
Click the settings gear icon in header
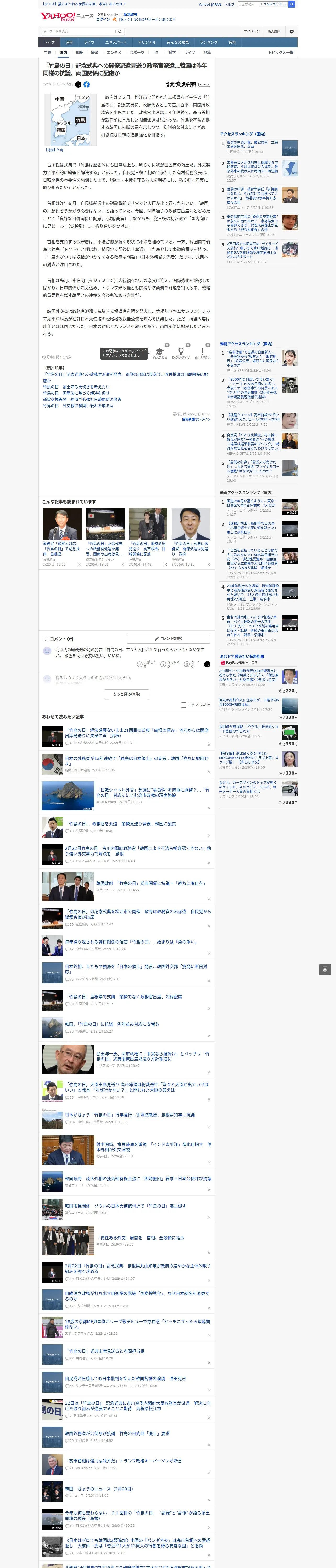coord(291,32)
